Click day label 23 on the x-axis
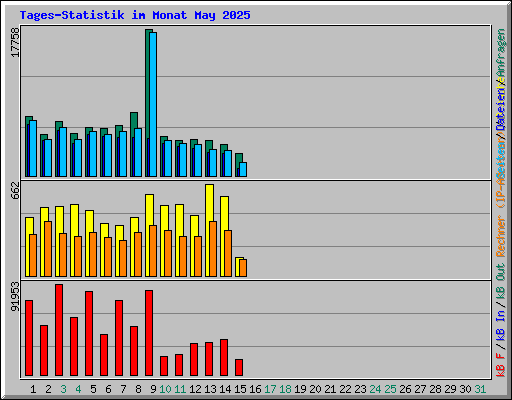 (x=360, y=389)
